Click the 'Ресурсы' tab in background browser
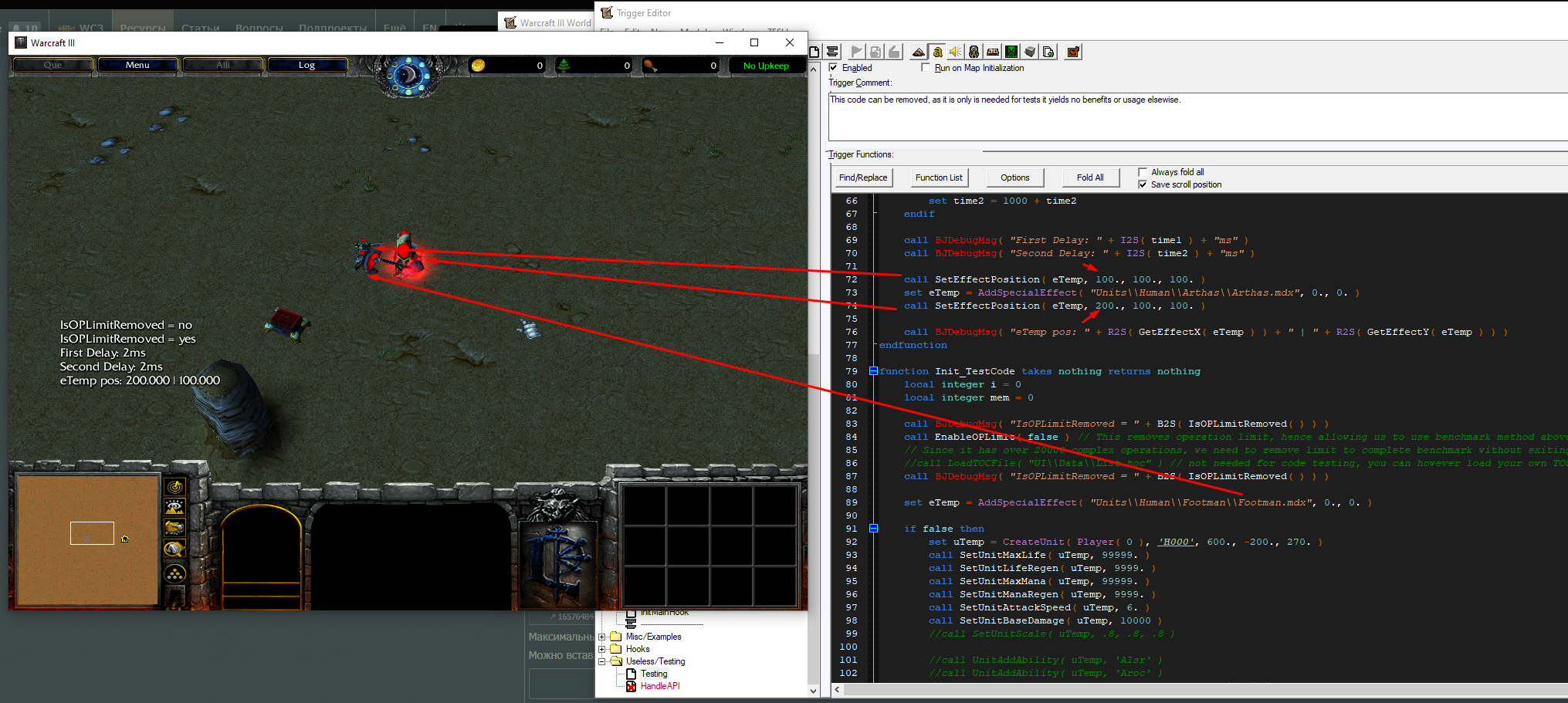The width and height of the screenshot is (1568, 703). click(143, 28)
